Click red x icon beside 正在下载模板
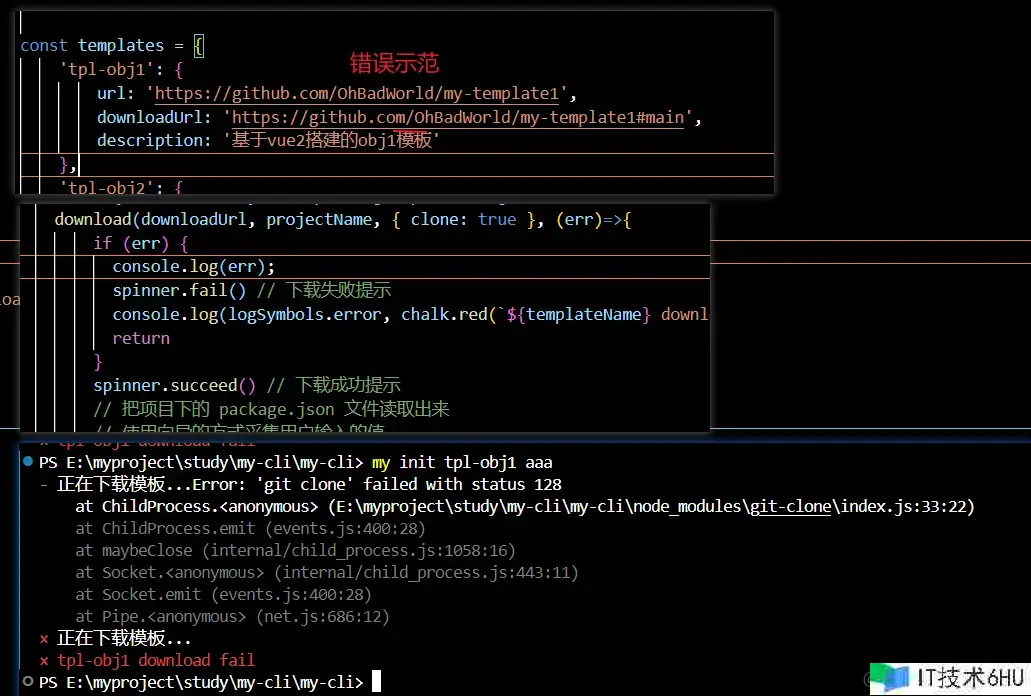Image resolution: width=1031 pixels, height=696 pixels. point(43,639)
